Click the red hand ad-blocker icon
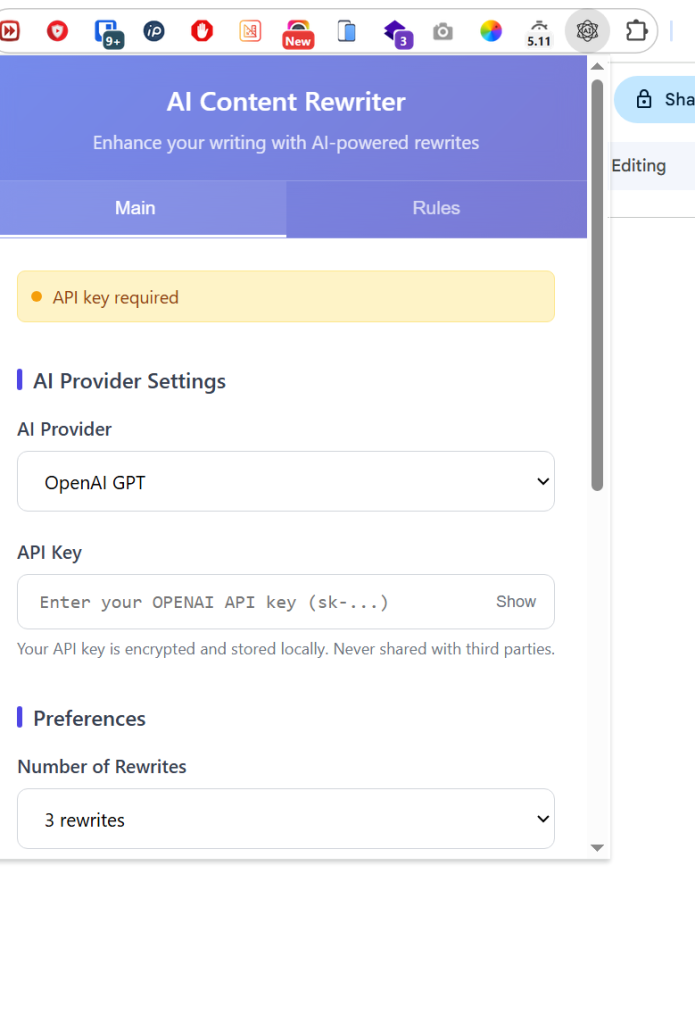This screenshot has width=695, height=1024. pyautogui.click(x=201, y=31)
